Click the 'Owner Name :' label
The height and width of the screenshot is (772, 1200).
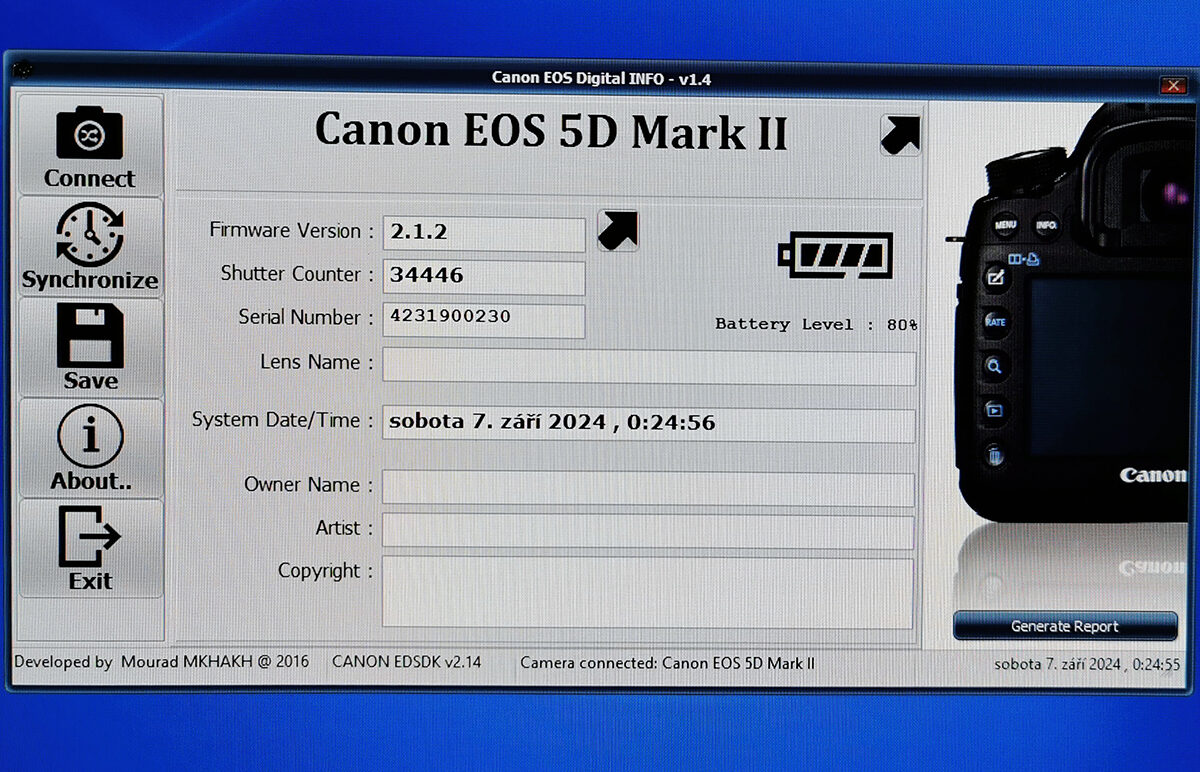pyautogui.click(x=308, y=484)
